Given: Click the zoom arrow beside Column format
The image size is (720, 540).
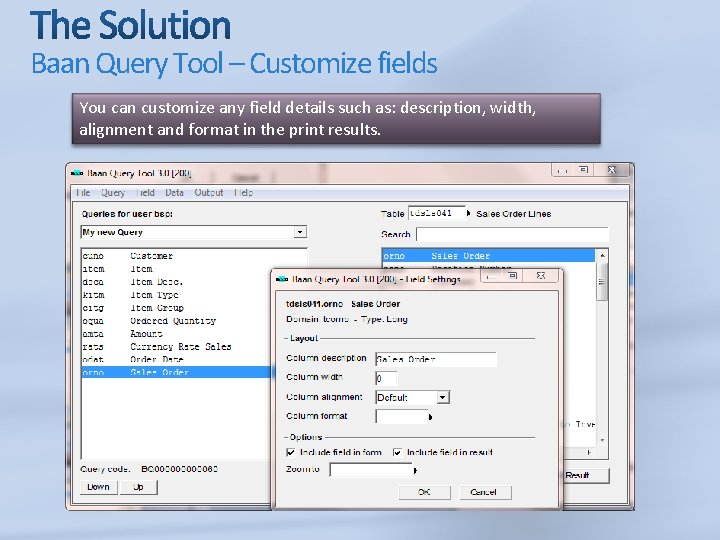Looking at the screenshot, I should [x=431, y=417].
